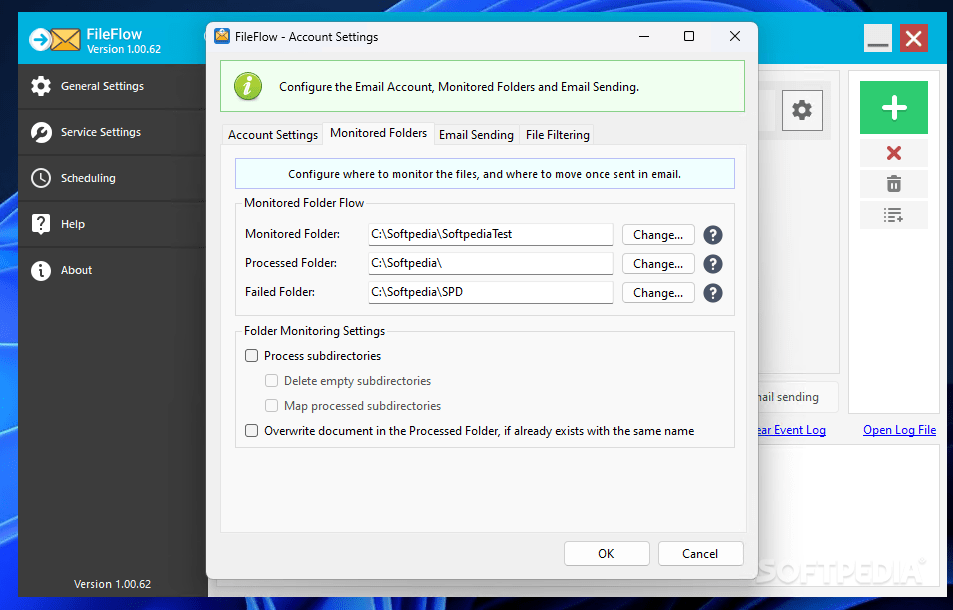Click the dialog title bar FileFlow icon
953x610 pixels.
tap(222, 36)
